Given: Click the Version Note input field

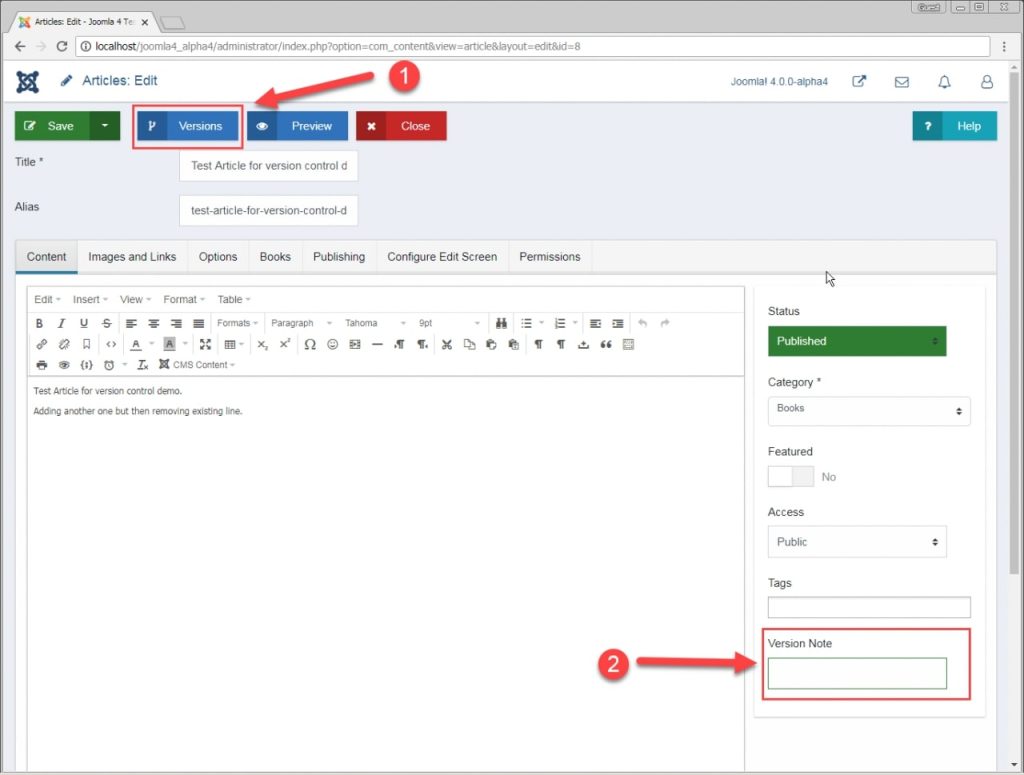Looking at the screenshot, I should pos(857,673).
